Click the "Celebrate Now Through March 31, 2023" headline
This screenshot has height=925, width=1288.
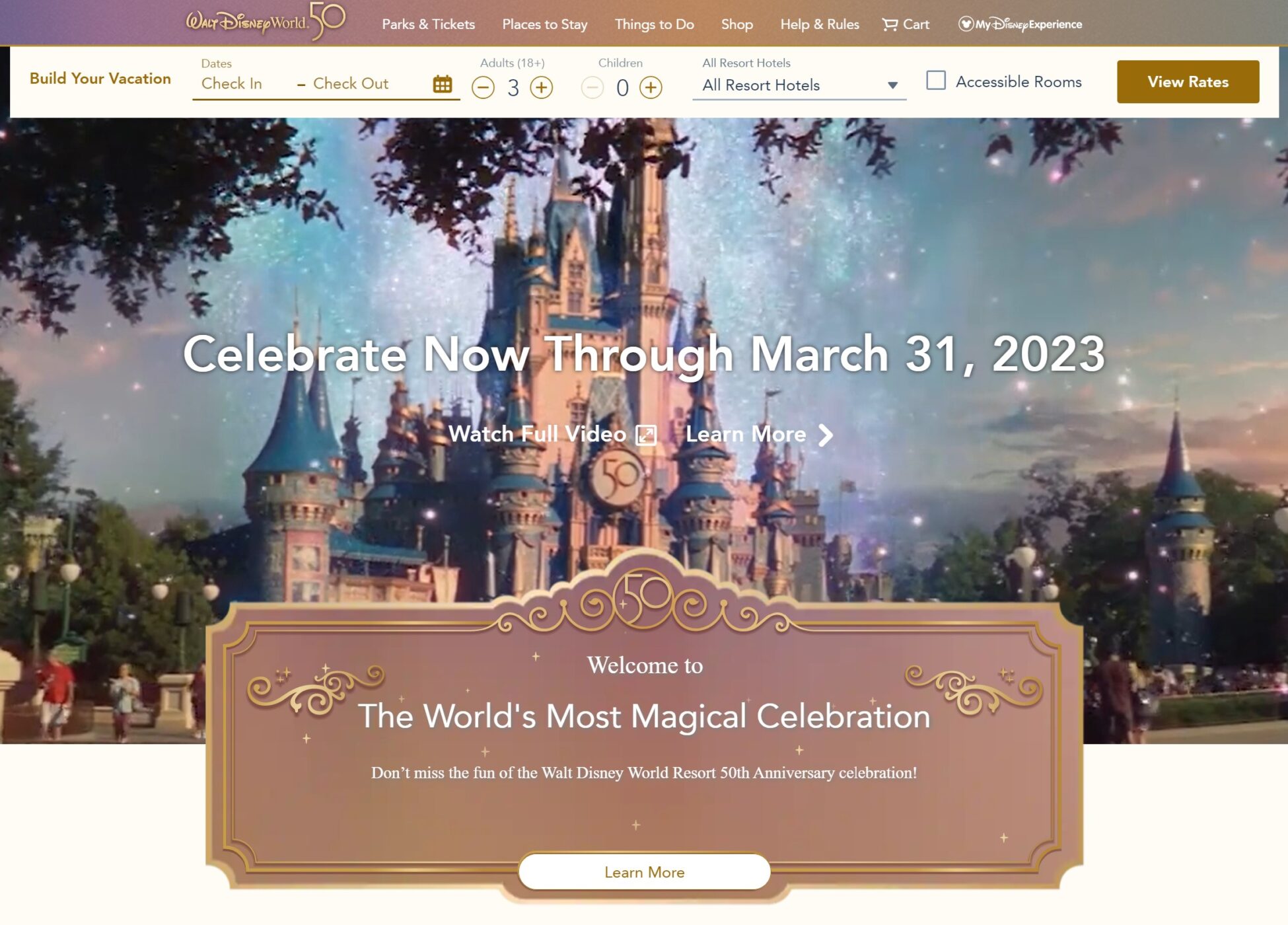tap(644, 355)
